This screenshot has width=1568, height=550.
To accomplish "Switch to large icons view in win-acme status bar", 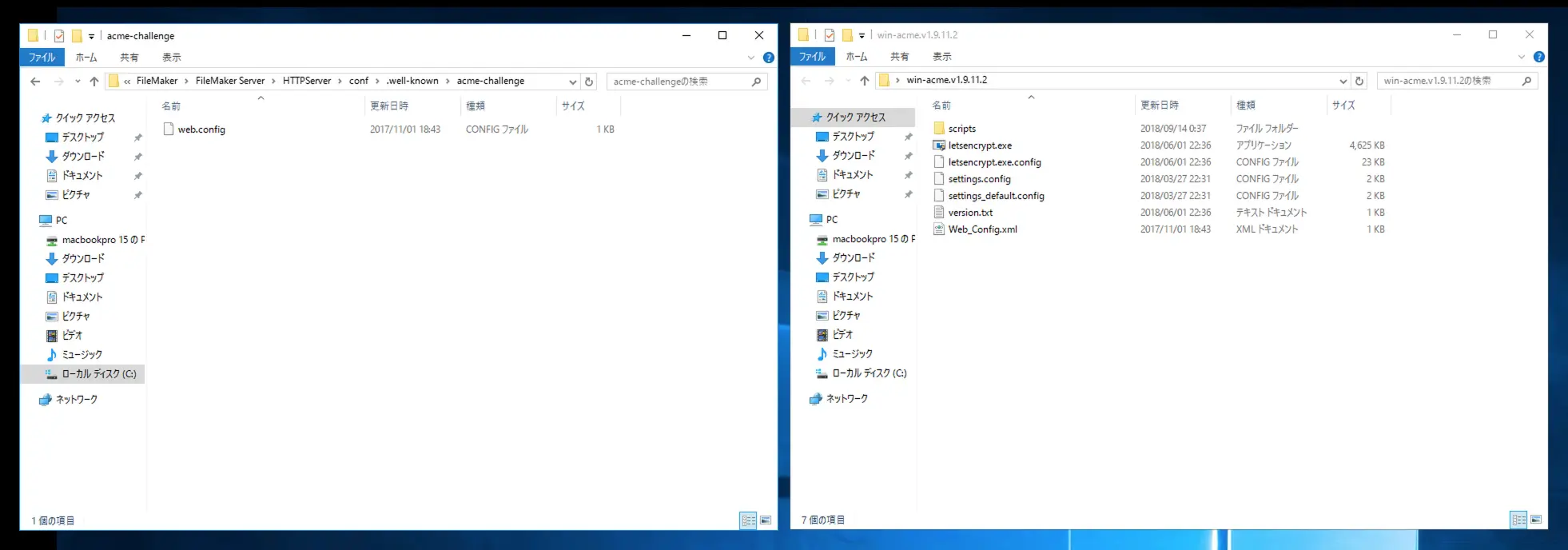I will [1536, 520].
